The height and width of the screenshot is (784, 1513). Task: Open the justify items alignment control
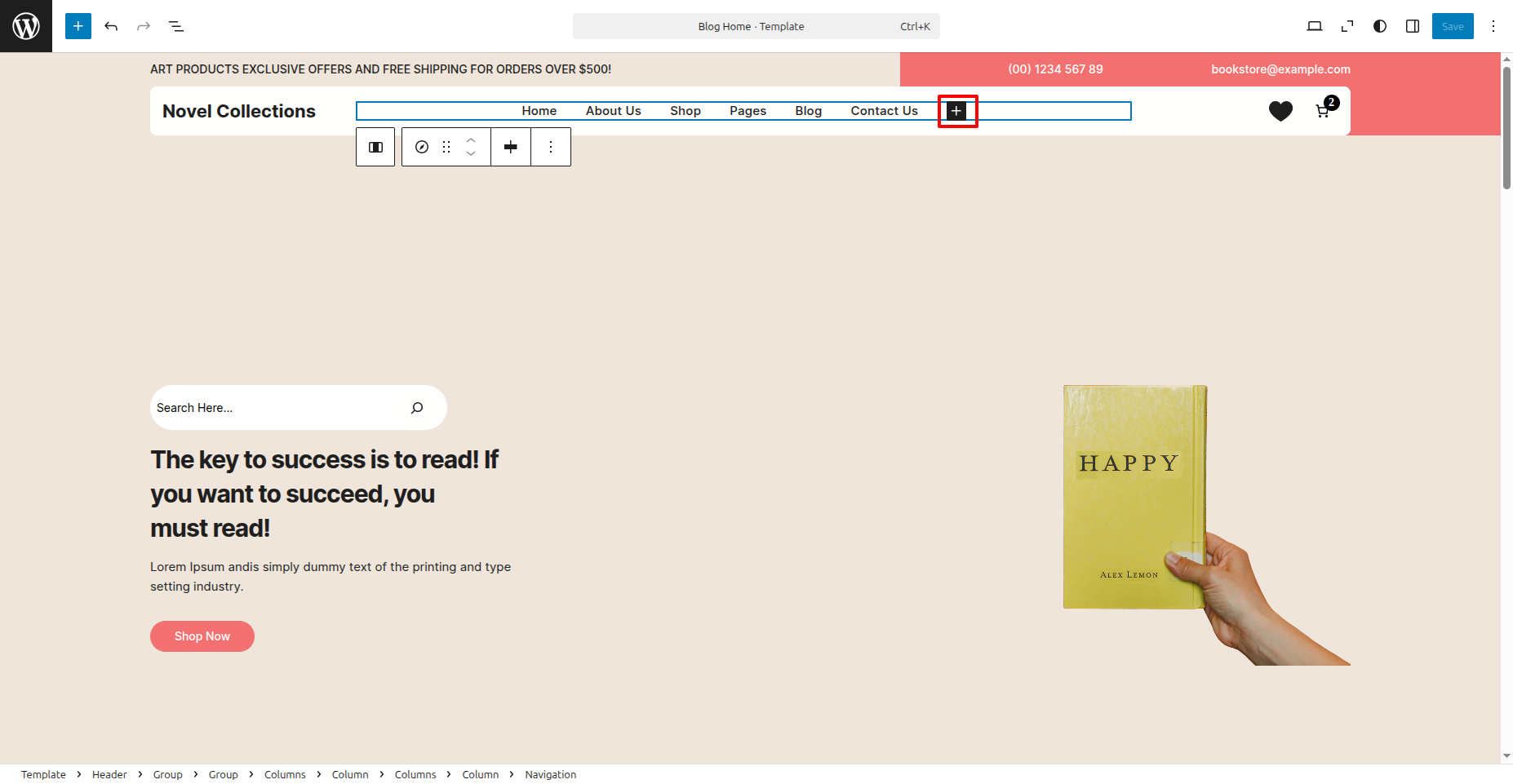coord(511,147)
